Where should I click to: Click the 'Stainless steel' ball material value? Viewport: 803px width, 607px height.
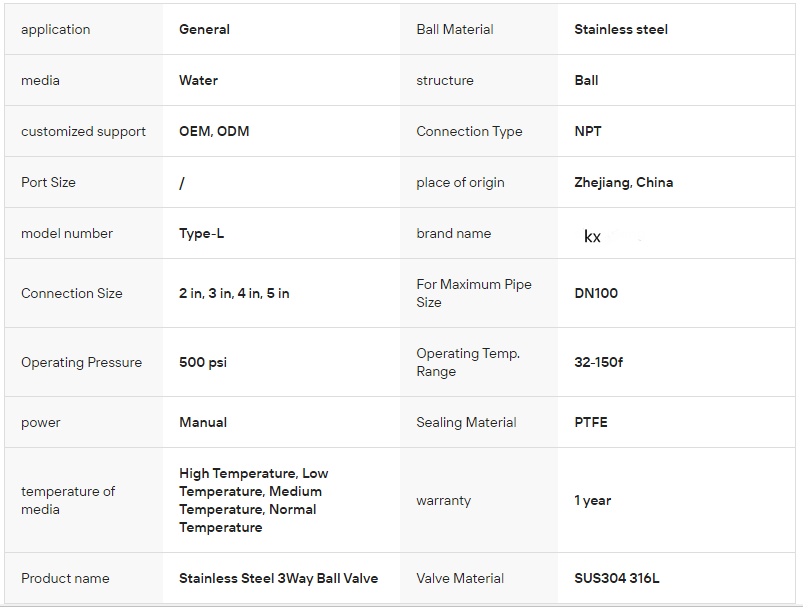[x=620, y=29]
